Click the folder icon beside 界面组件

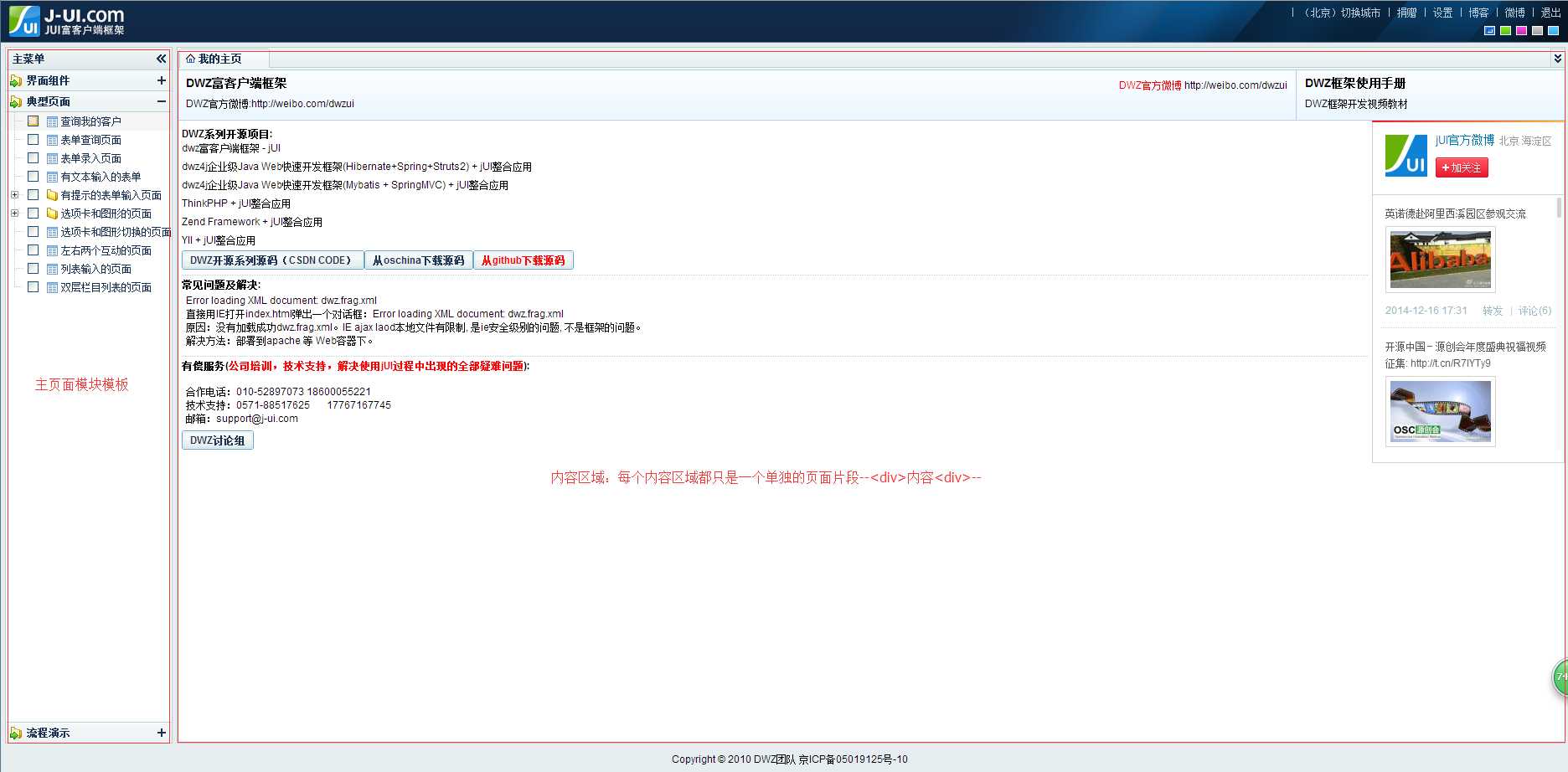pyautogui.click(x=16, y=81)
